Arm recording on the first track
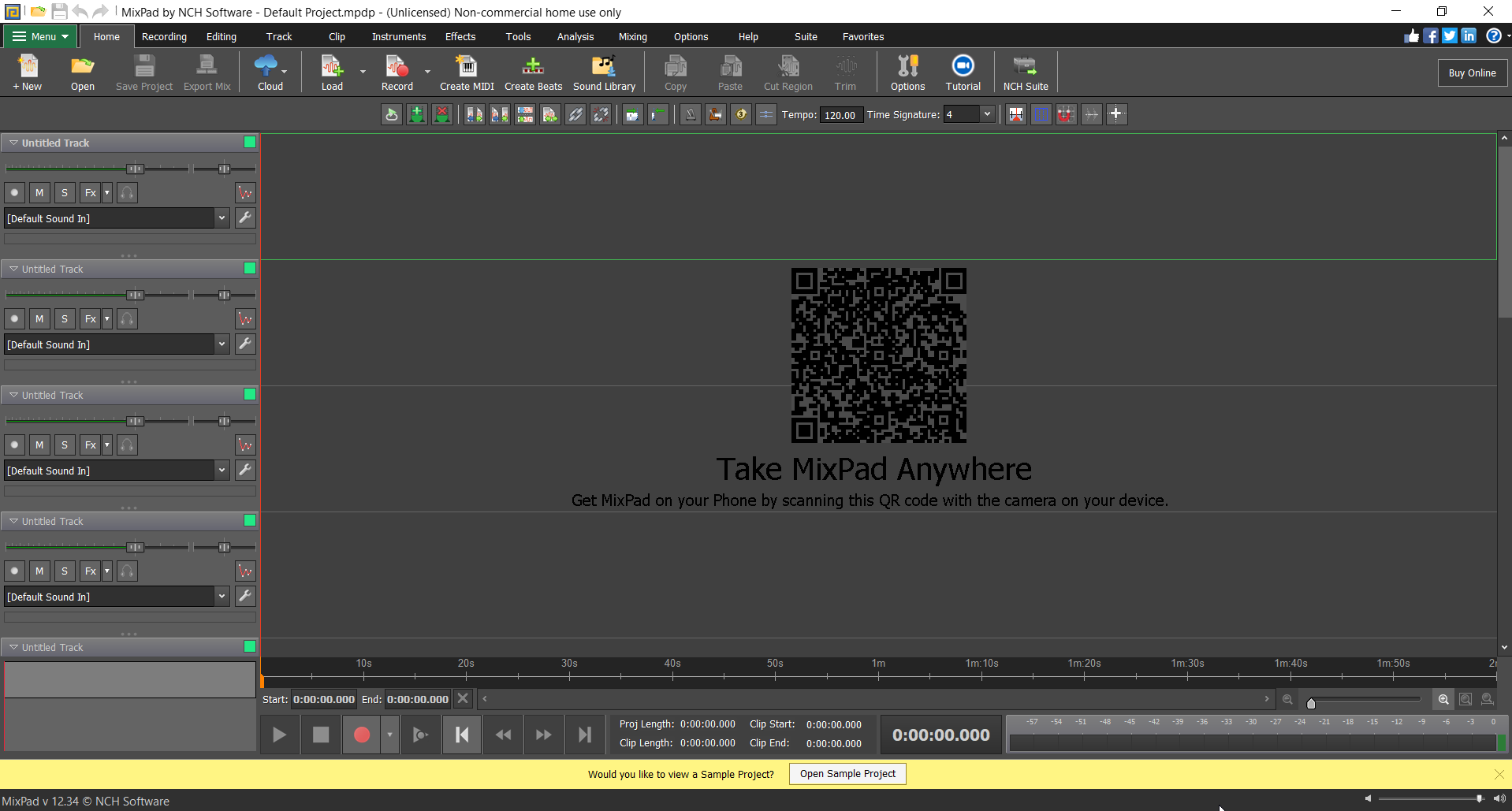1512x811 pixels. click(14, 193)
